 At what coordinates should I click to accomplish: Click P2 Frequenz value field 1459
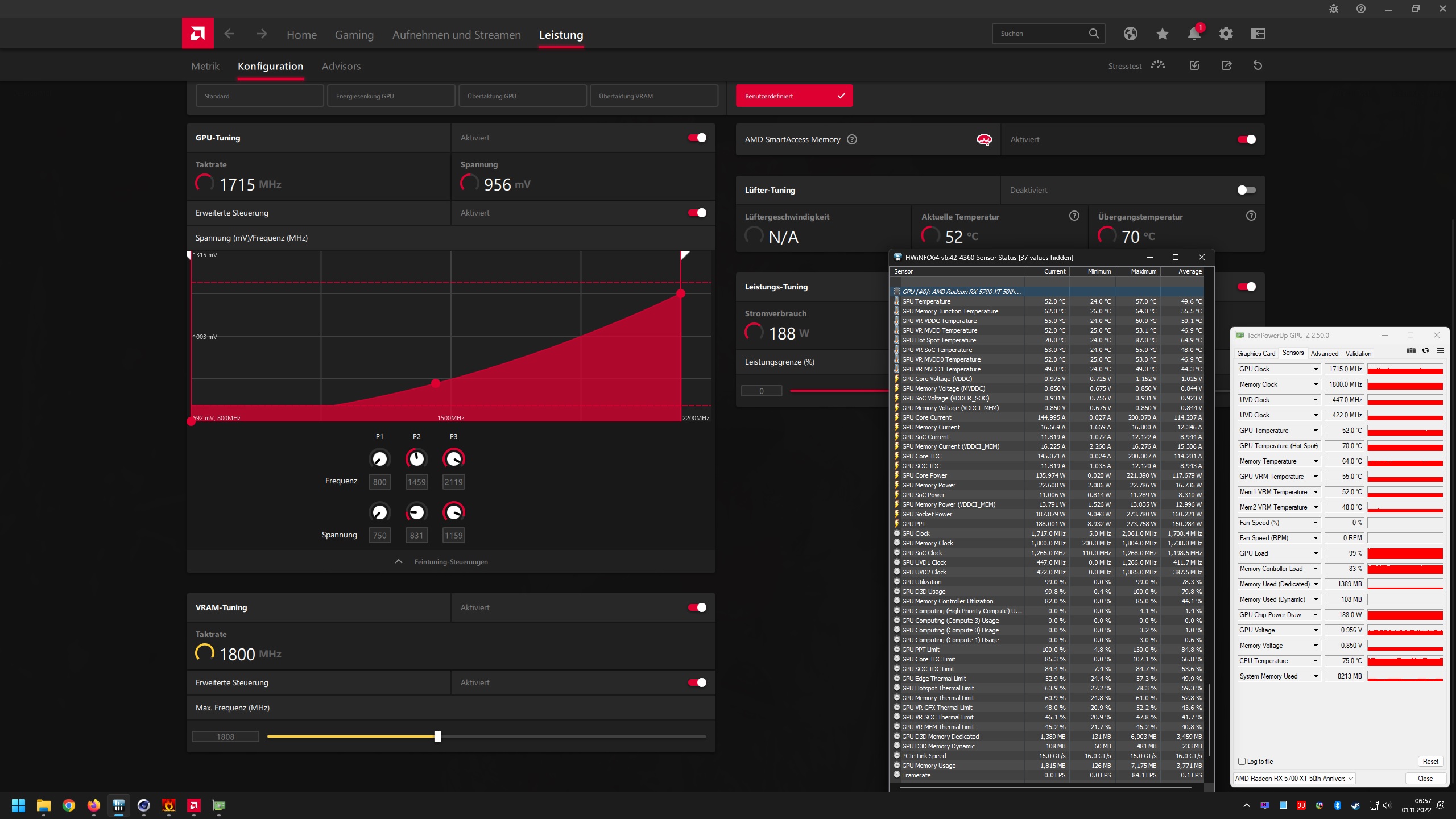(416, 482)
